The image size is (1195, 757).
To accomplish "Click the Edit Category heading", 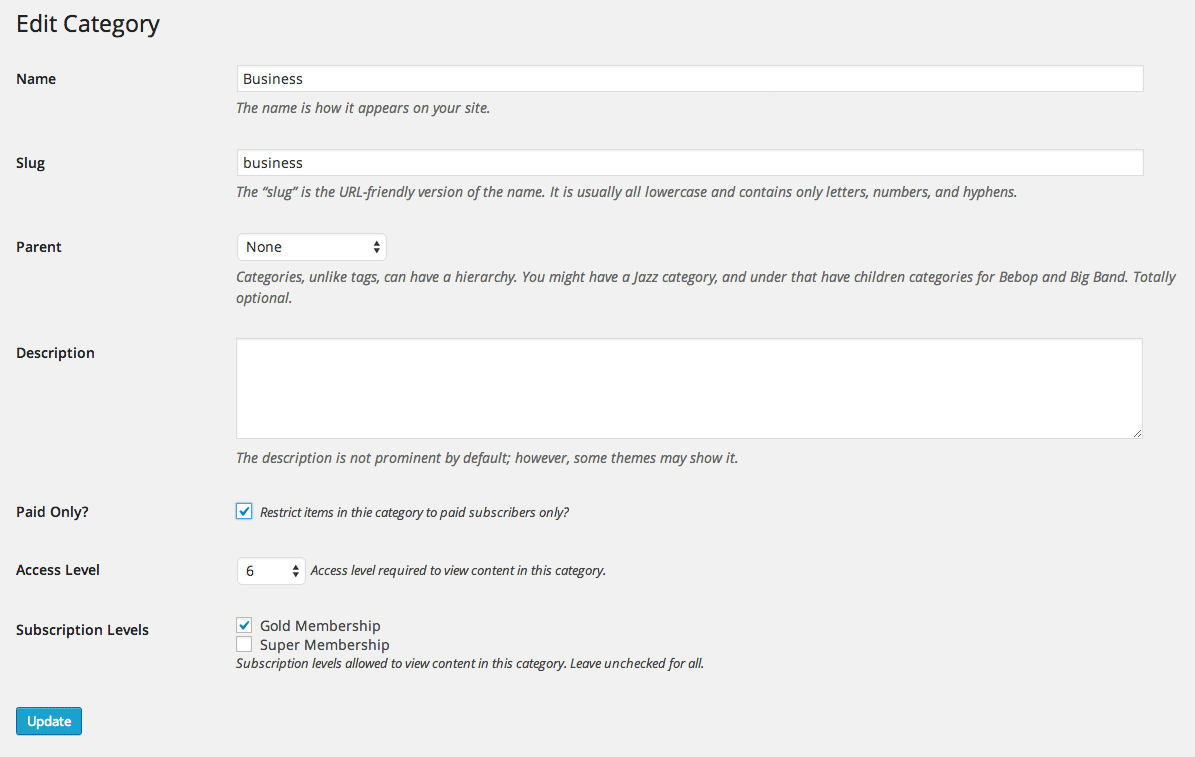I will [x=88, y=24].
